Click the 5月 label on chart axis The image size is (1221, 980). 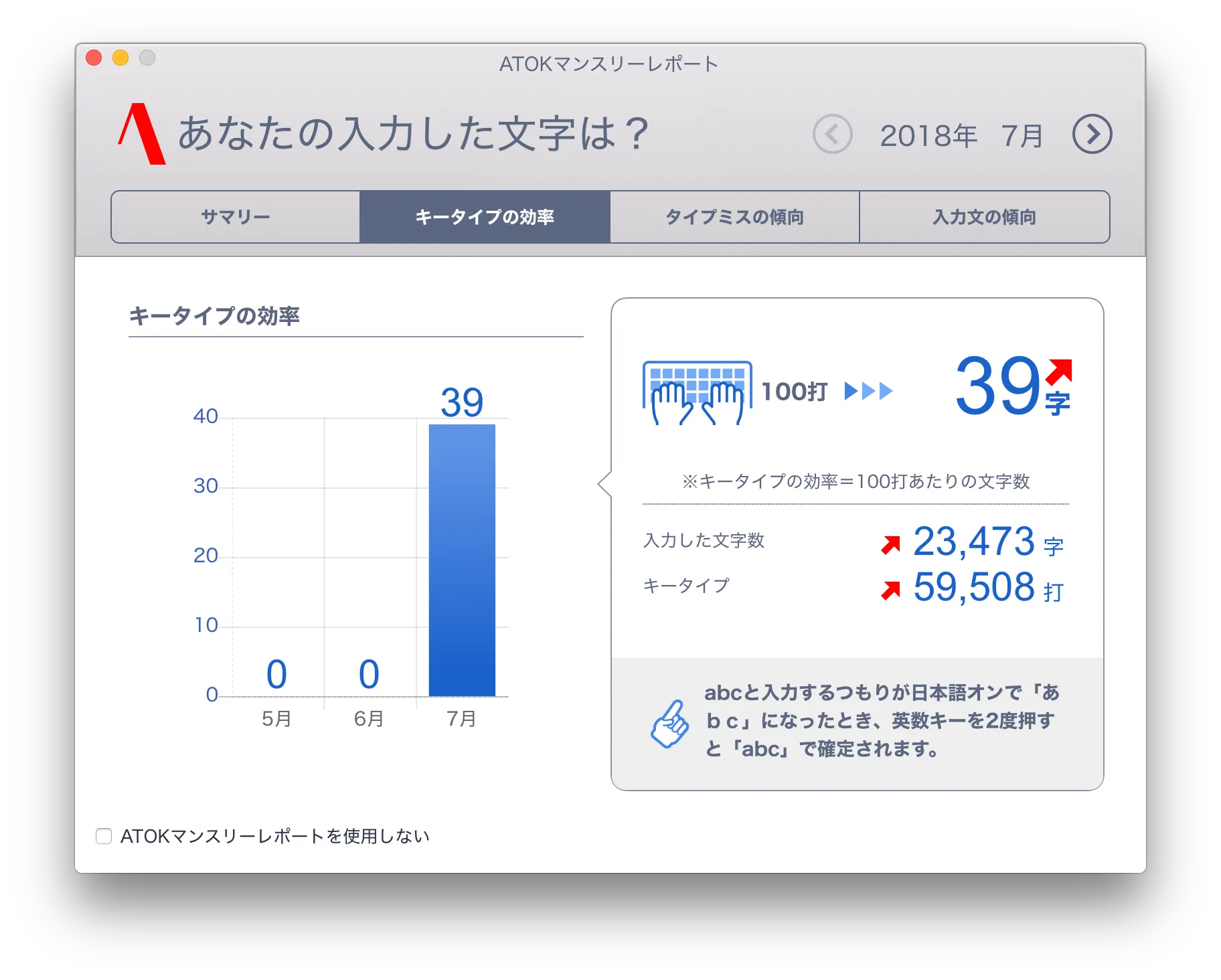(276, 719)
